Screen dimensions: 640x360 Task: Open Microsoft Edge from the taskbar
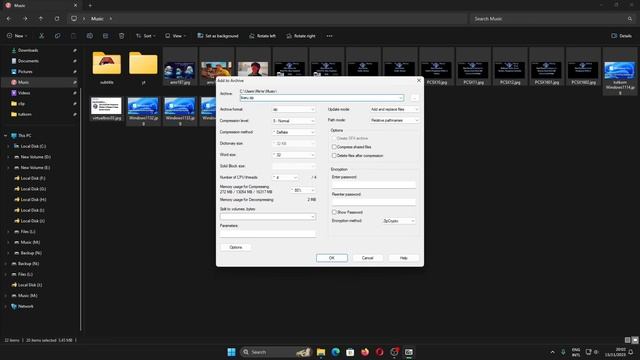pos(336,352)
